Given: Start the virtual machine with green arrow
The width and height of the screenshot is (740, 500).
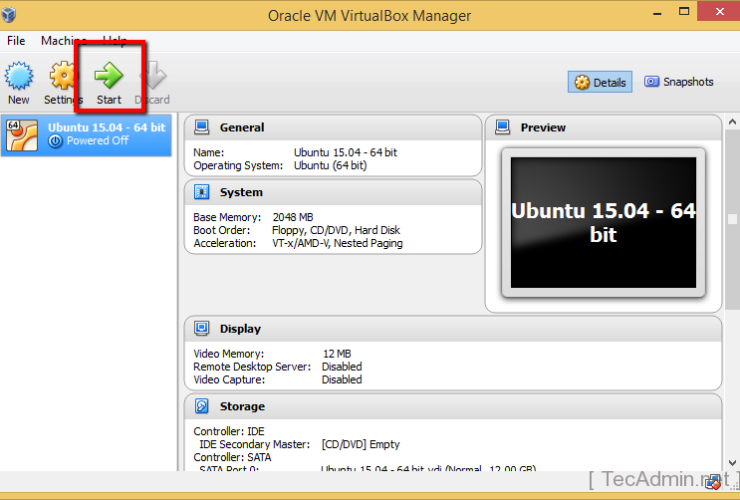Looking at the screenshot, I should (109, 78).
